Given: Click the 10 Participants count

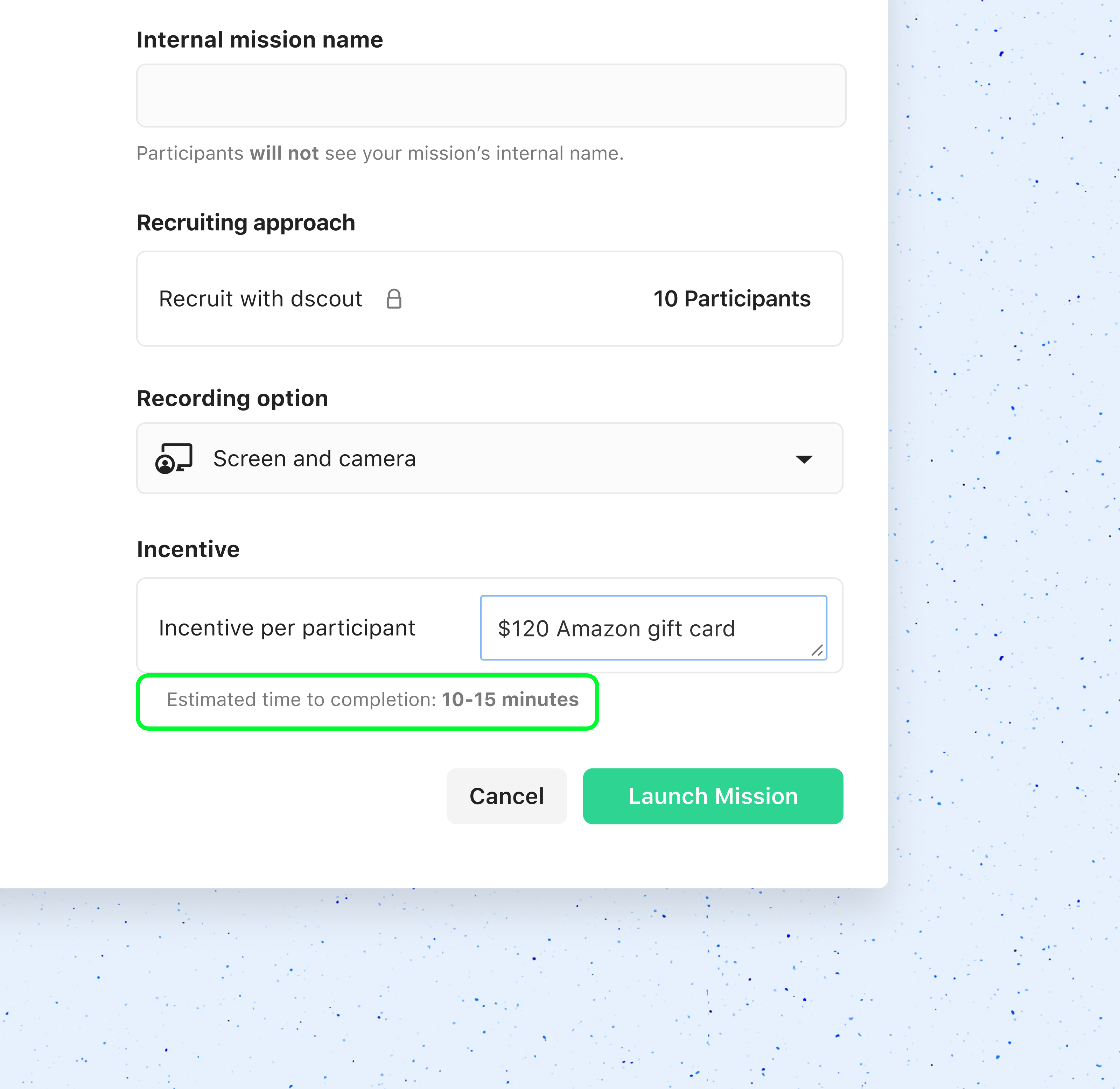Looking at the screenshot, I should coord(731,298).
